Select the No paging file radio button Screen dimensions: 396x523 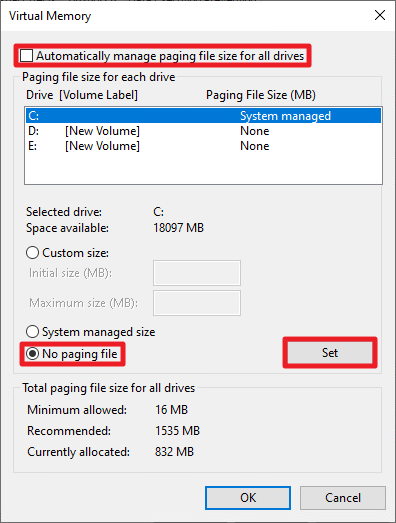32,354
